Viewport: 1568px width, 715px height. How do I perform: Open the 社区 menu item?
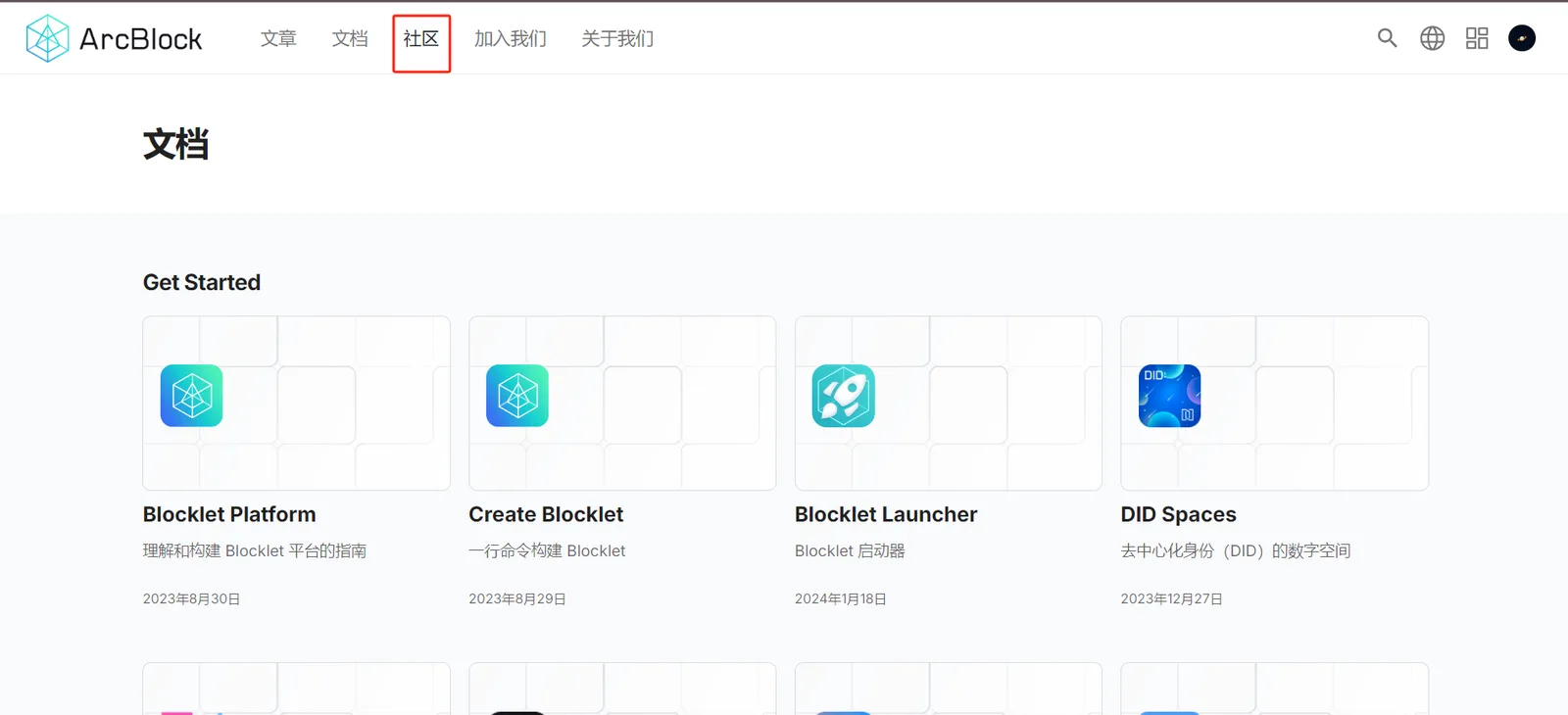421,38
